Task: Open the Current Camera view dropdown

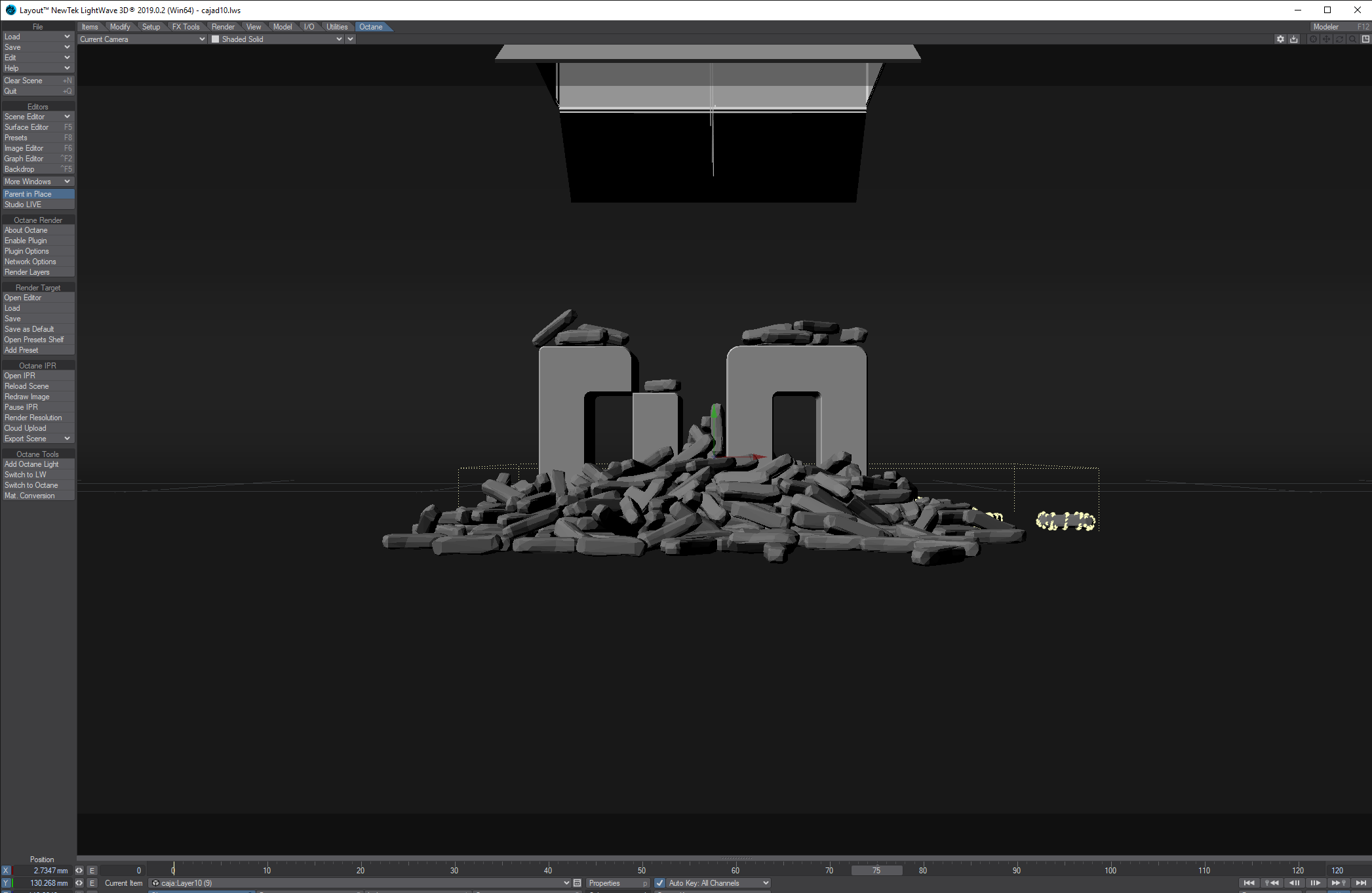Action: tap(142, 39)
